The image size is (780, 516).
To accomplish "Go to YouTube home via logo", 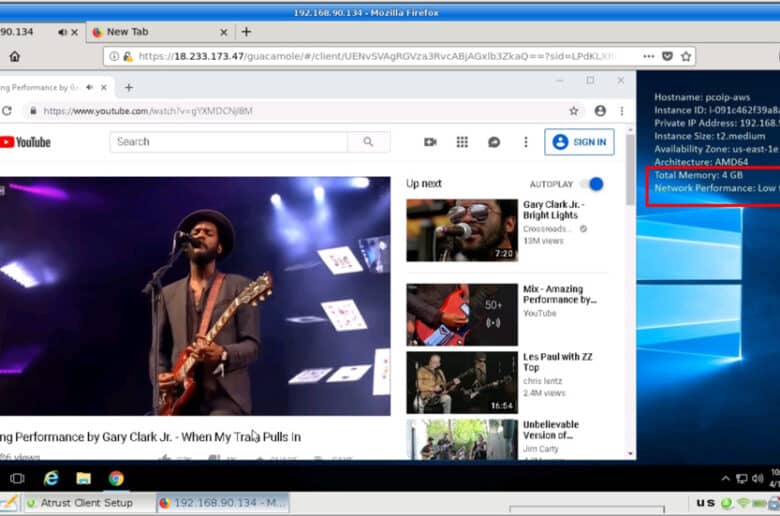I will click(25, 142).
